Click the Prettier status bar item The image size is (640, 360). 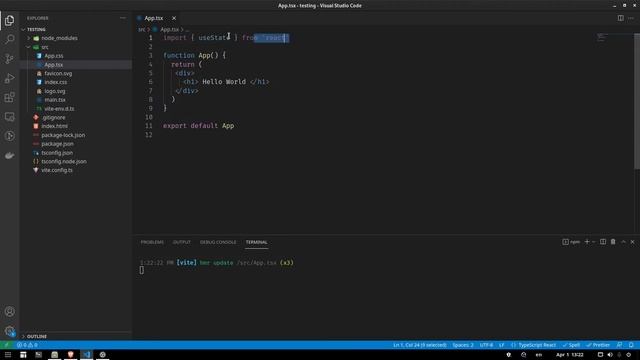[x=598, y=345]
